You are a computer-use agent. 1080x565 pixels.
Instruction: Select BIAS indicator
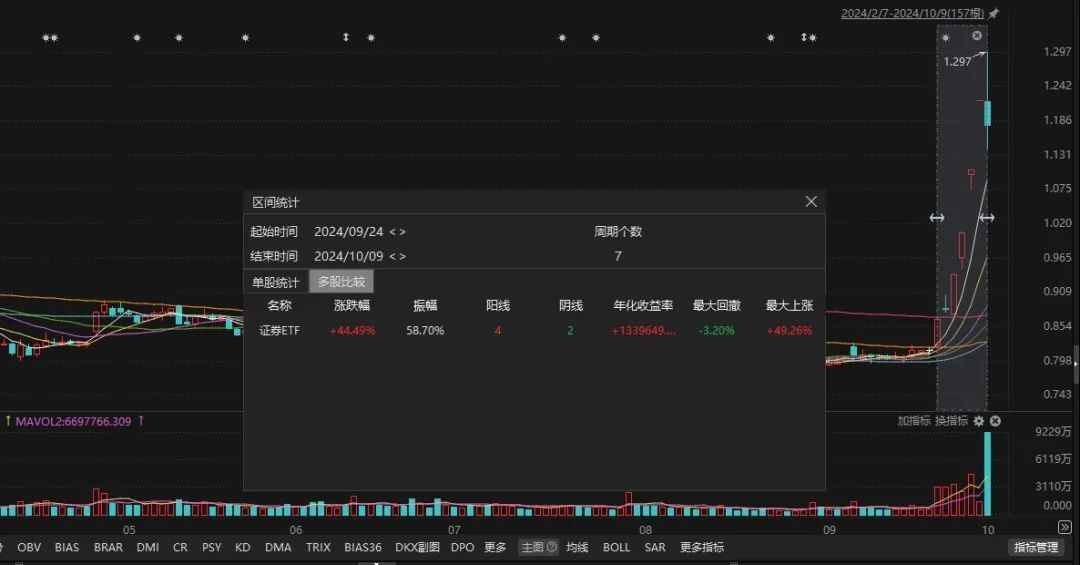(x=67, y=547)
